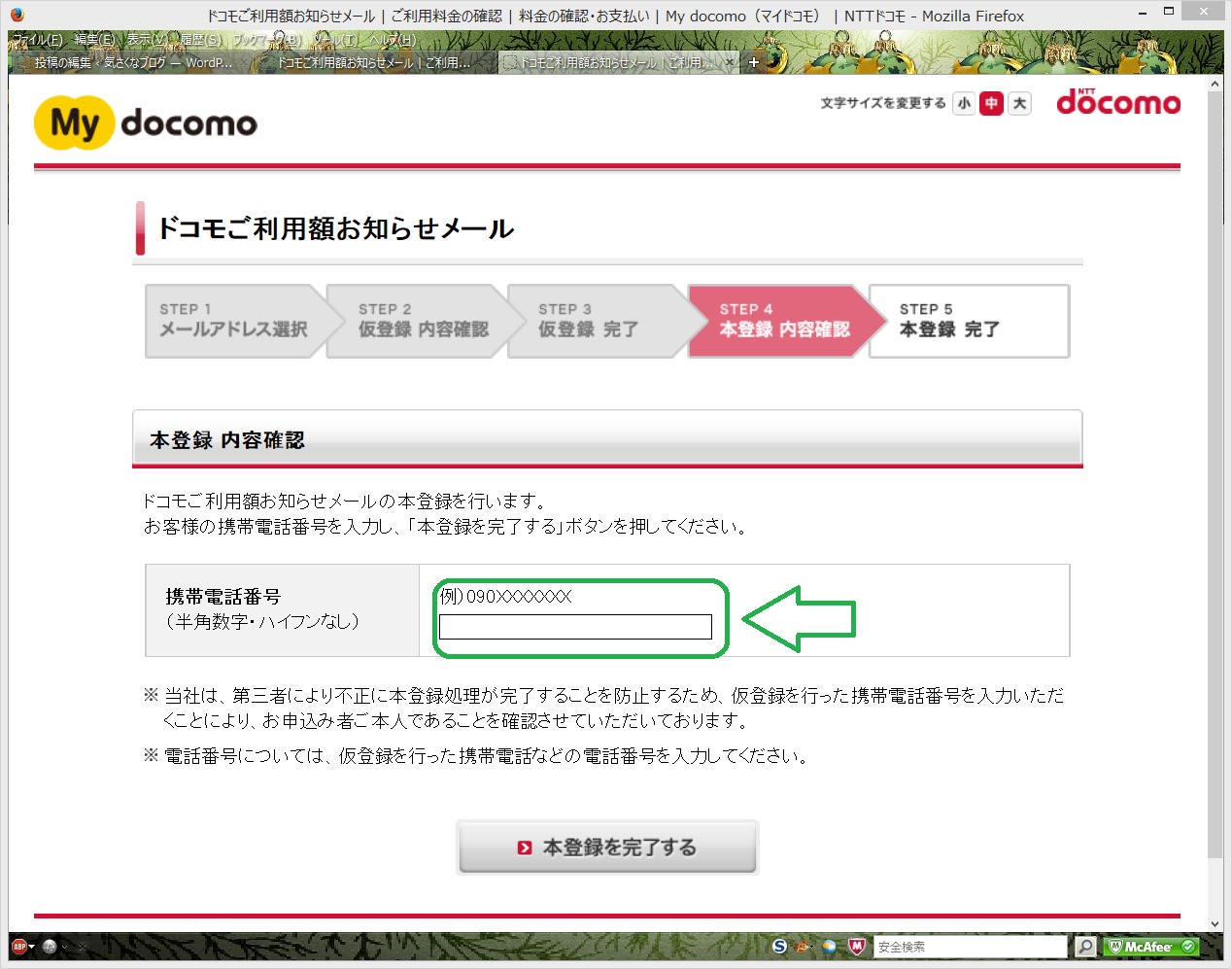The image size is (1232, 969).
Task: Open the ヘルプ(H) menu
Action: point(392,40)
